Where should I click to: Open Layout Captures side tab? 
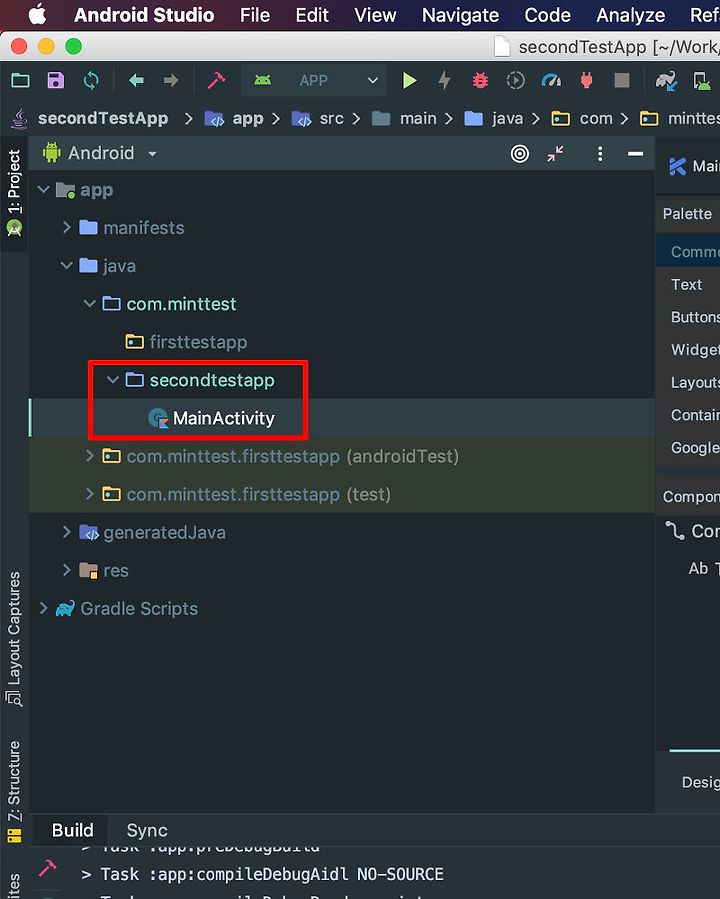pos(14,638)
